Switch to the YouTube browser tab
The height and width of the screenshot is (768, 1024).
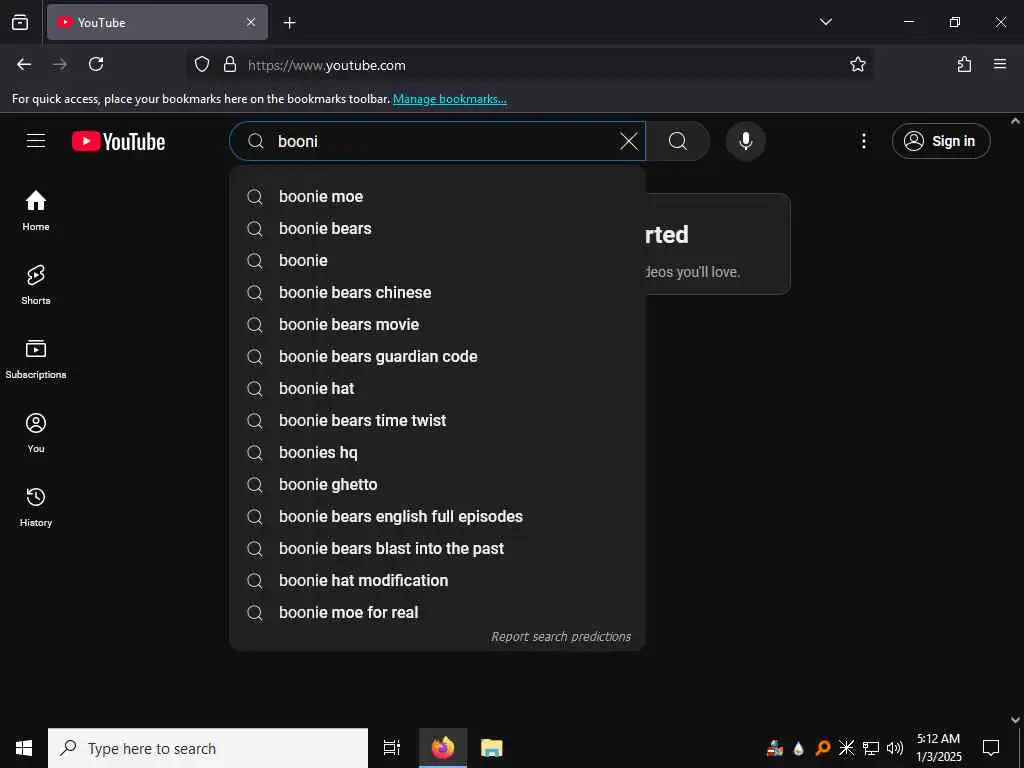click(x=157, y=23)
